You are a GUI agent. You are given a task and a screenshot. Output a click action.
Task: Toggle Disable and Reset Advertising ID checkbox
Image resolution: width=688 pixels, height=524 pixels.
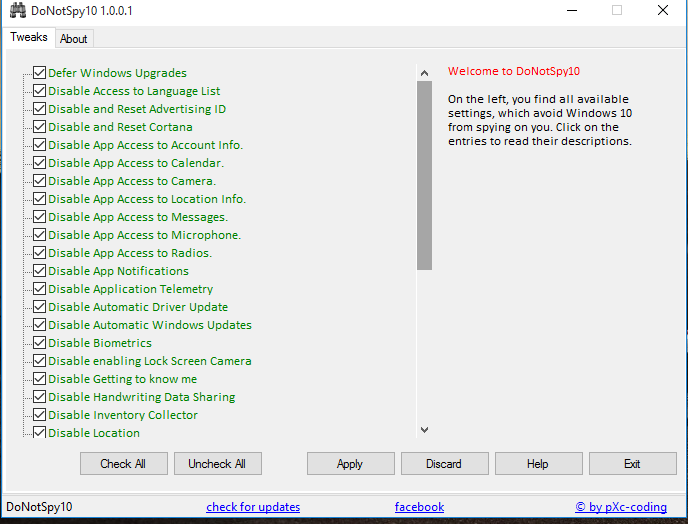(x=39, y=108)
